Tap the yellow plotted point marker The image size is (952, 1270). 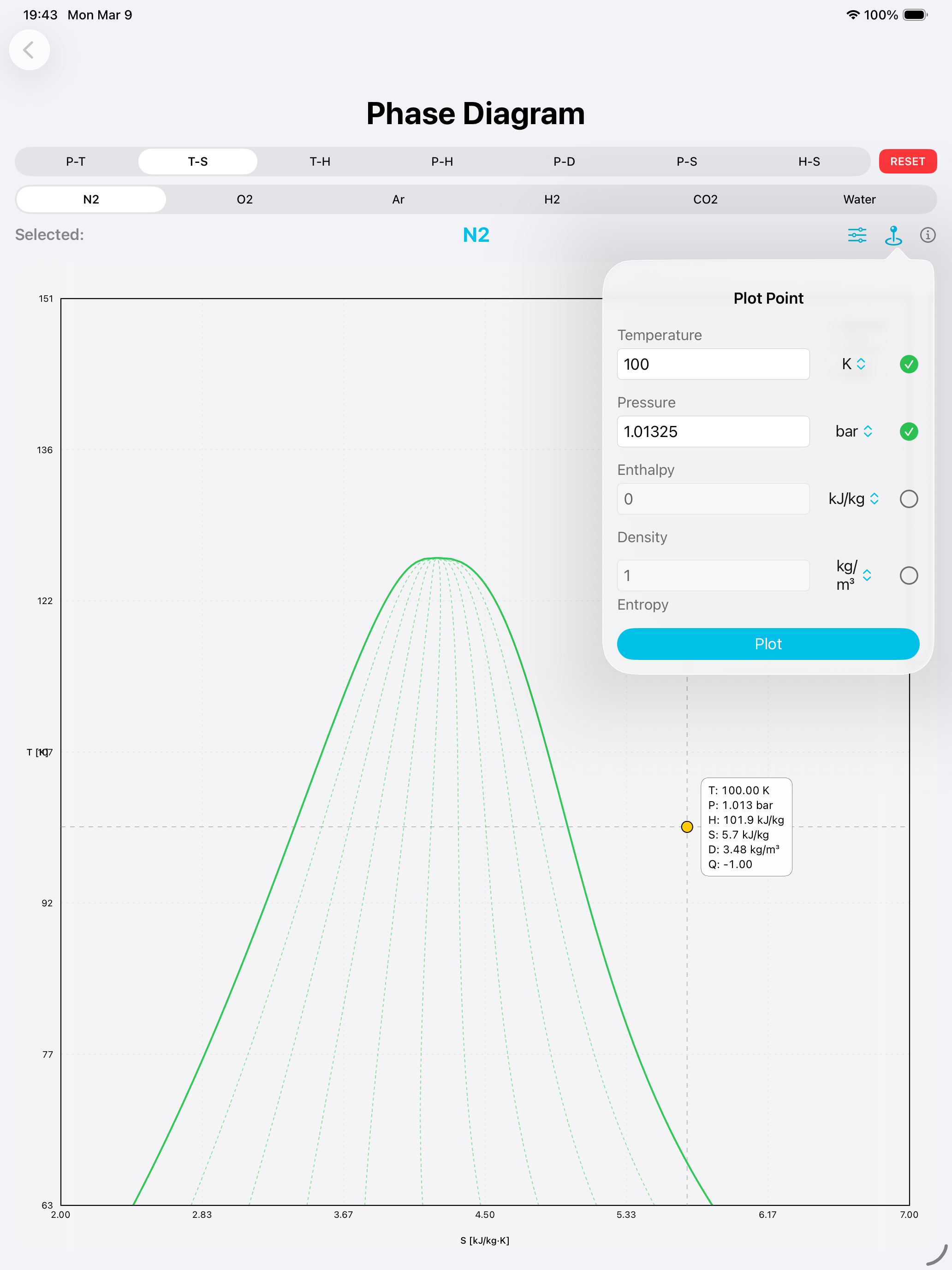pos(687,827)
